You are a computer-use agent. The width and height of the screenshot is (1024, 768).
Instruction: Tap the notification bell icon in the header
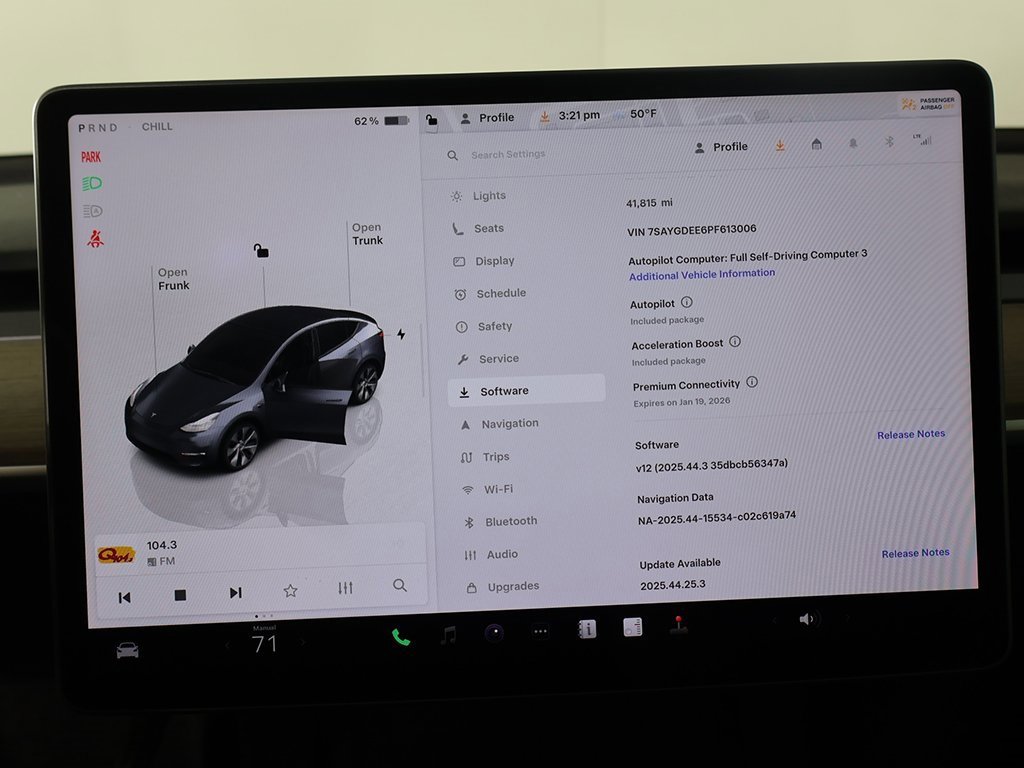pyautogui.click(x=852, y=146)
